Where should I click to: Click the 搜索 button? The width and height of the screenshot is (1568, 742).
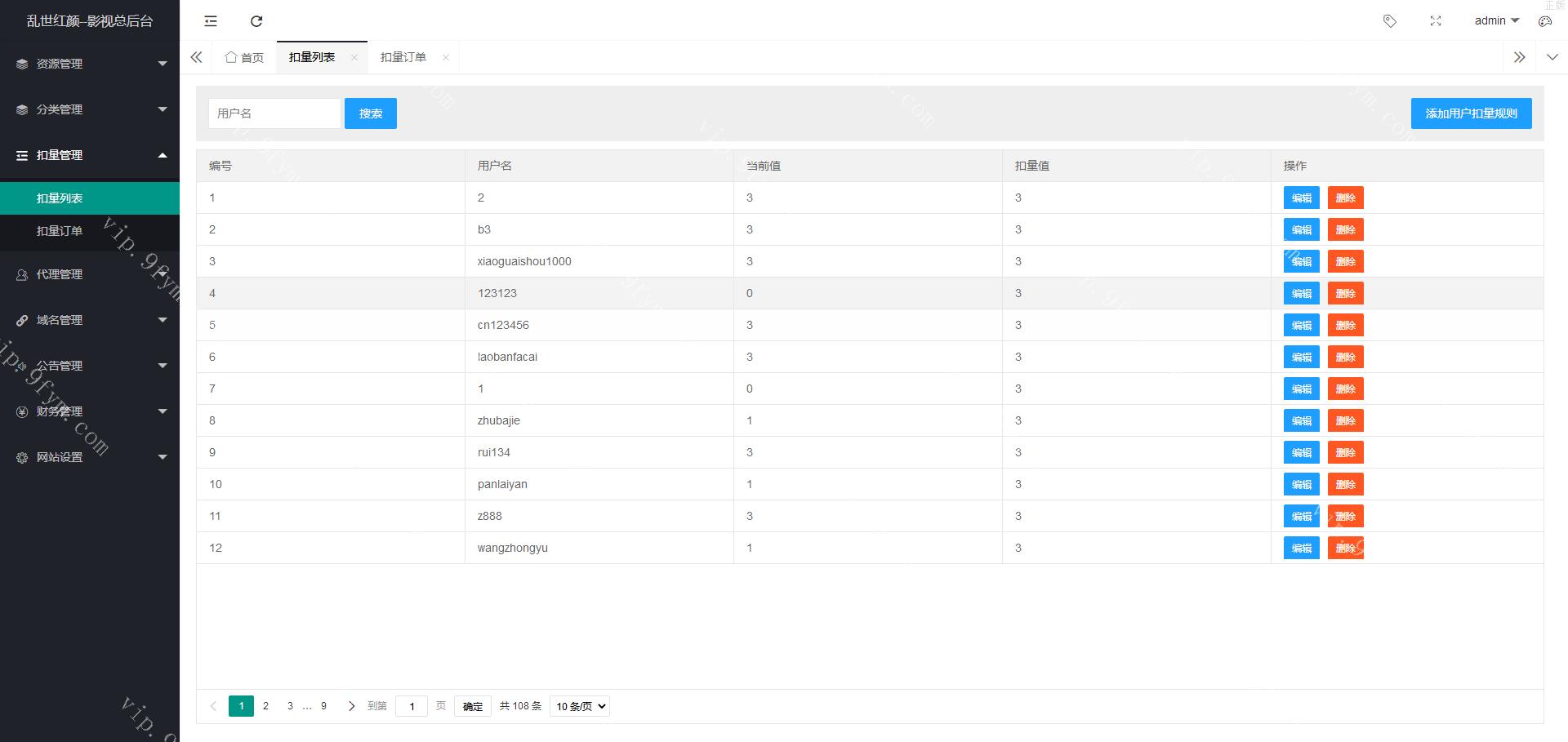tap(370, 113)
